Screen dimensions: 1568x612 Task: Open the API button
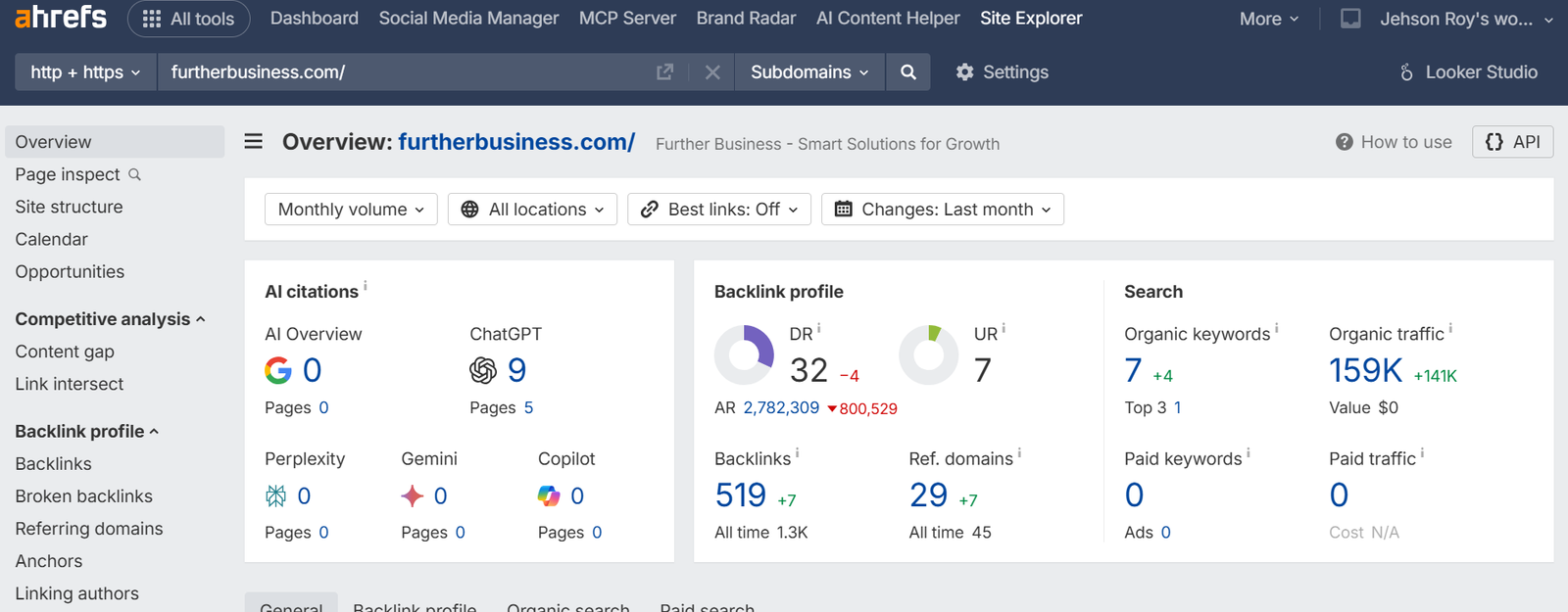1512,142
